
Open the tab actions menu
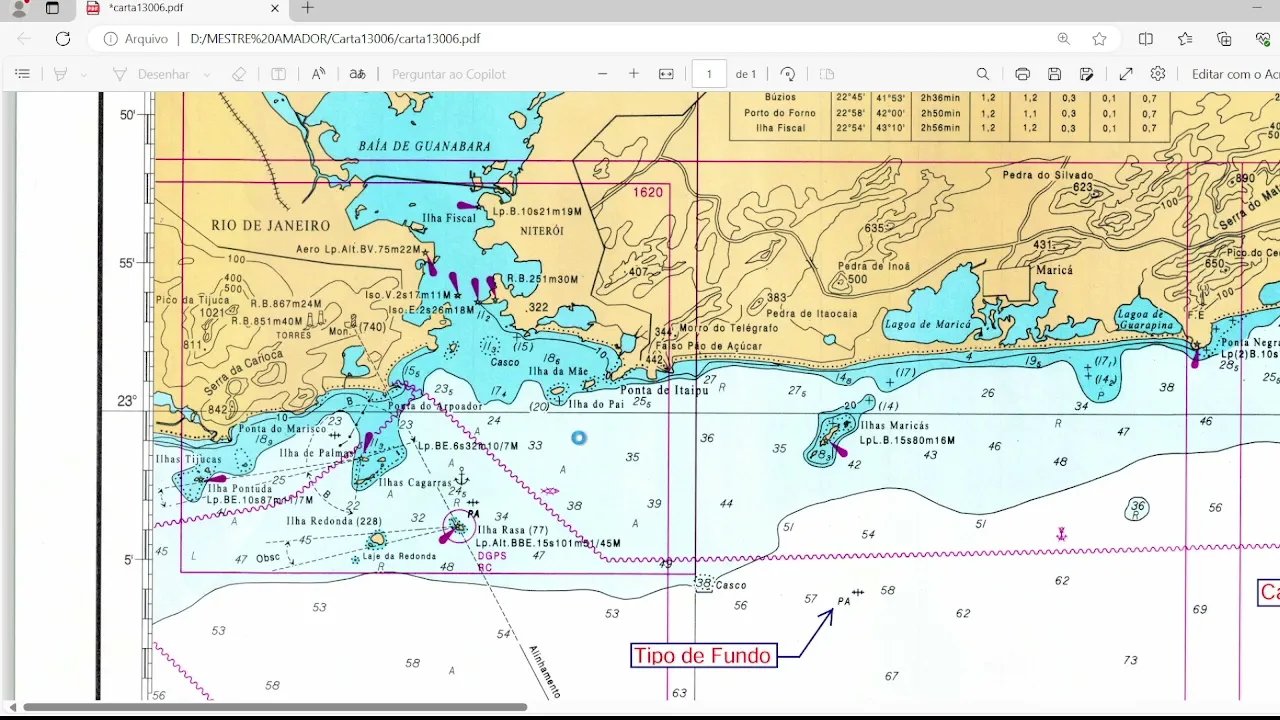[52, 8]
